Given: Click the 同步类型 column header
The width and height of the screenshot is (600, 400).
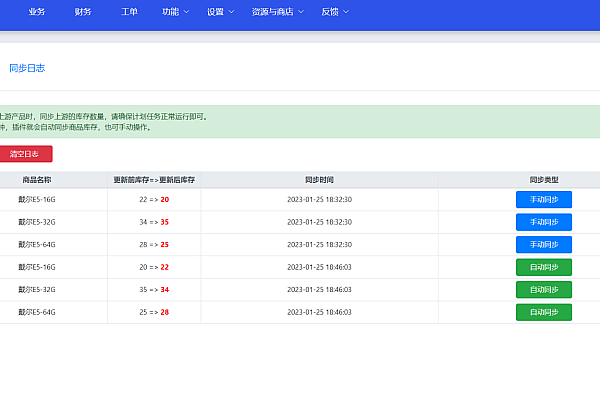Looking at the screenshot, I should pos(544,180).
